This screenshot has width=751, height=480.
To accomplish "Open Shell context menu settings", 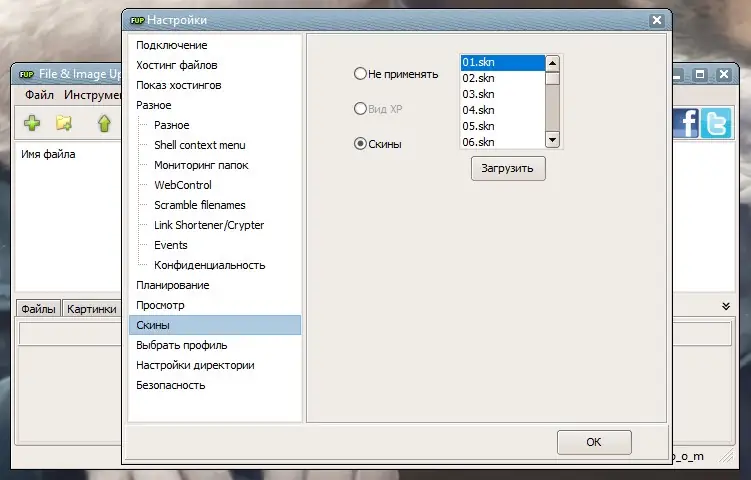I will click(x=200, y=145).
